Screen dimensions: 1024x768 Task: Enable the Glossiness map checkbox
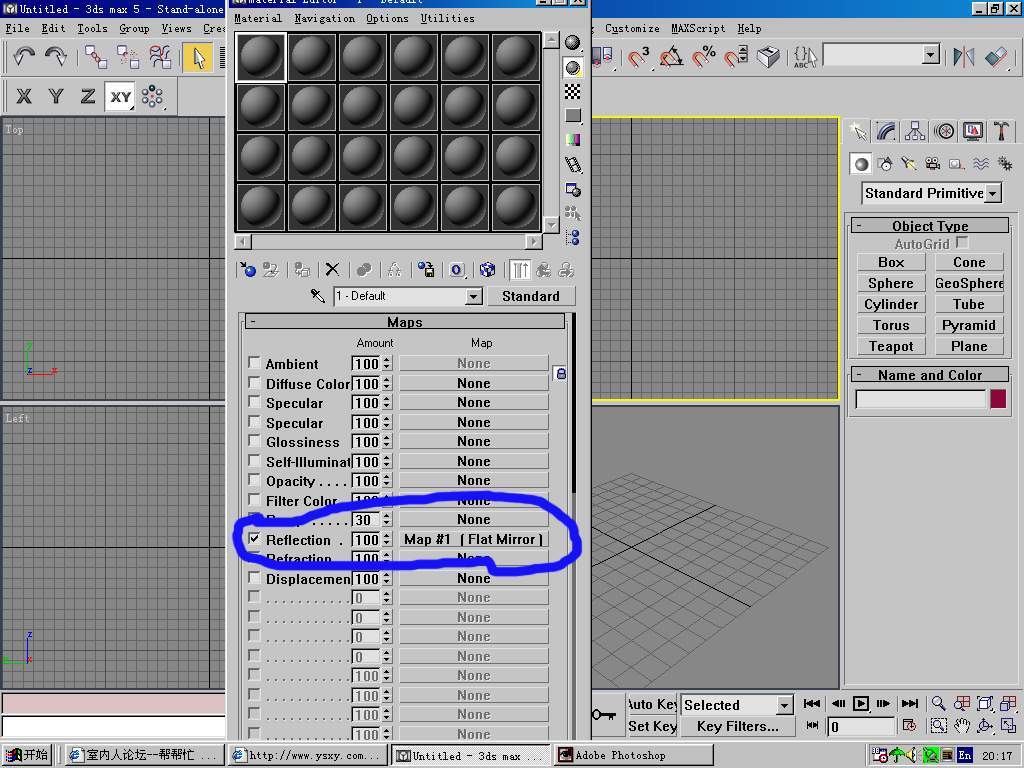[254, 441]
